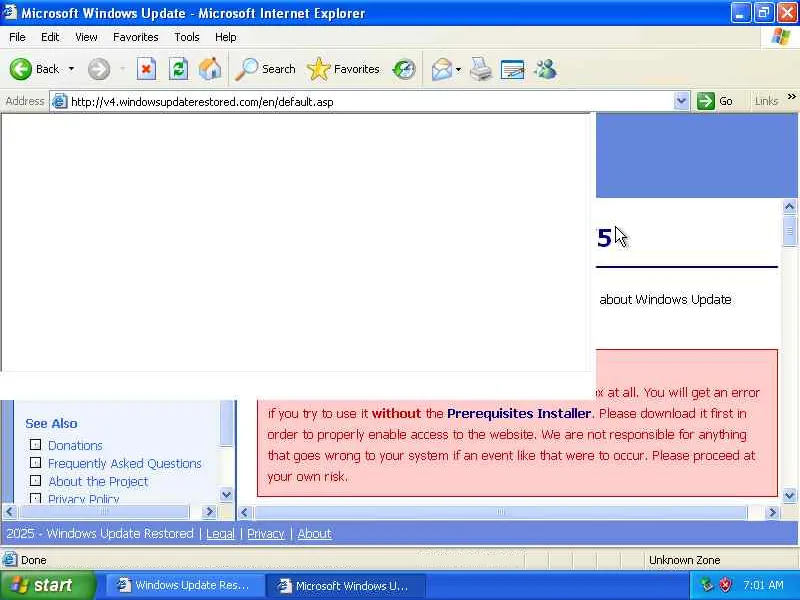Click box icon beside Frequently Asked Questions
The height and width of the screenshot is (600, 800).
[x=35, y=463]
